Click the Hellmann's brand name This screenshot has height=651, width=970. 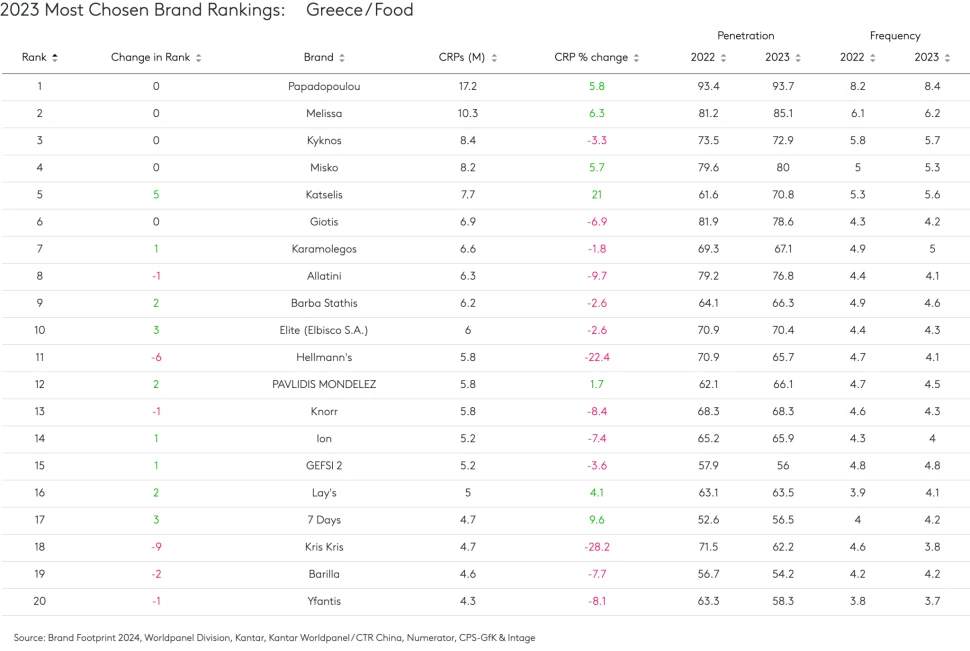323,357
